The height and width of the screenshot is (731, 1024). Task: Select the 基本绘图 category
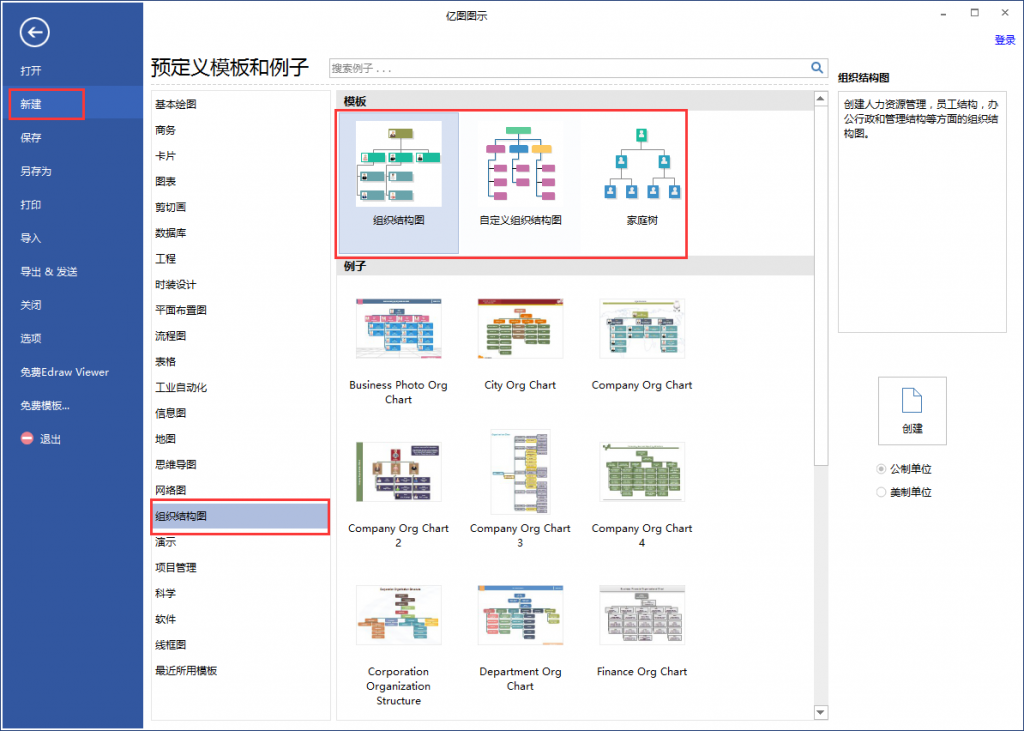pyautogui.click(x=176, y=104)
